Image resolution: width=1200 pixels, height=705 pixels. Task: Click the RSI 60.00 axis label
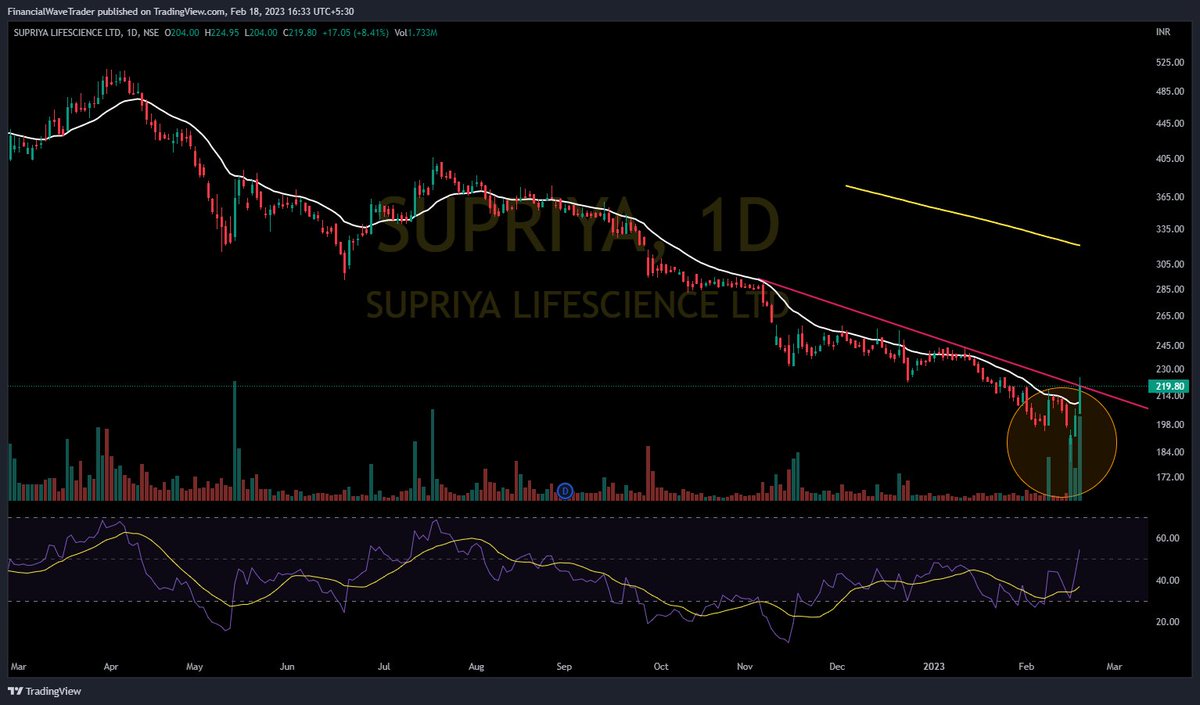click(x=1169, y=538)
